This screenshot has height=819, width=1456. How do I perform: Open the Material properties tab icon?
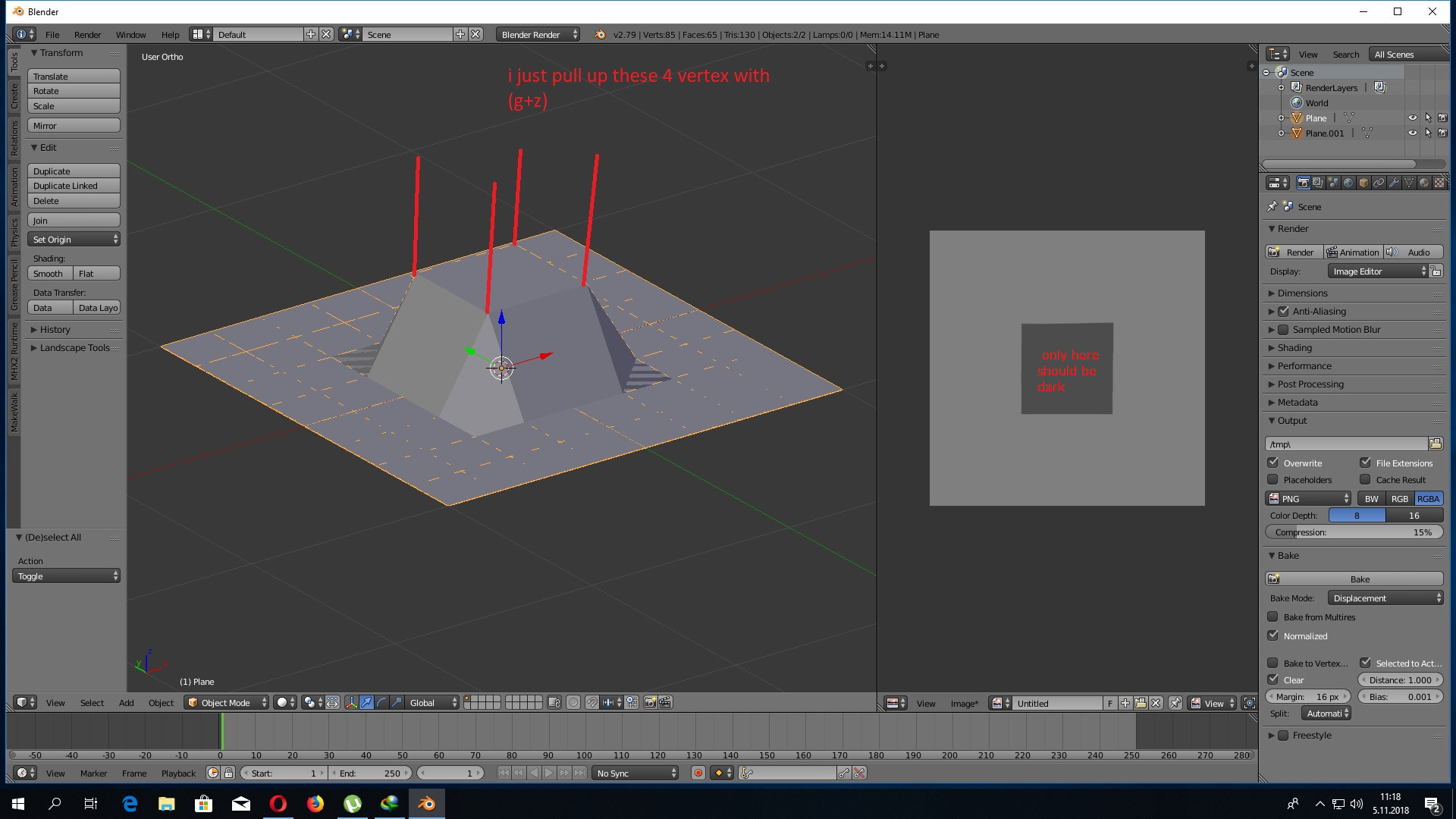pos(1424,183)
